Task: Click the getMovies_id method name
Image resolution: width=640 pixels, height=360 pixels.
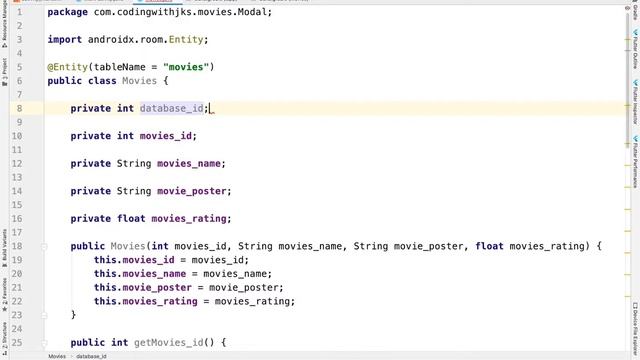Action: [x=169, y=342]
